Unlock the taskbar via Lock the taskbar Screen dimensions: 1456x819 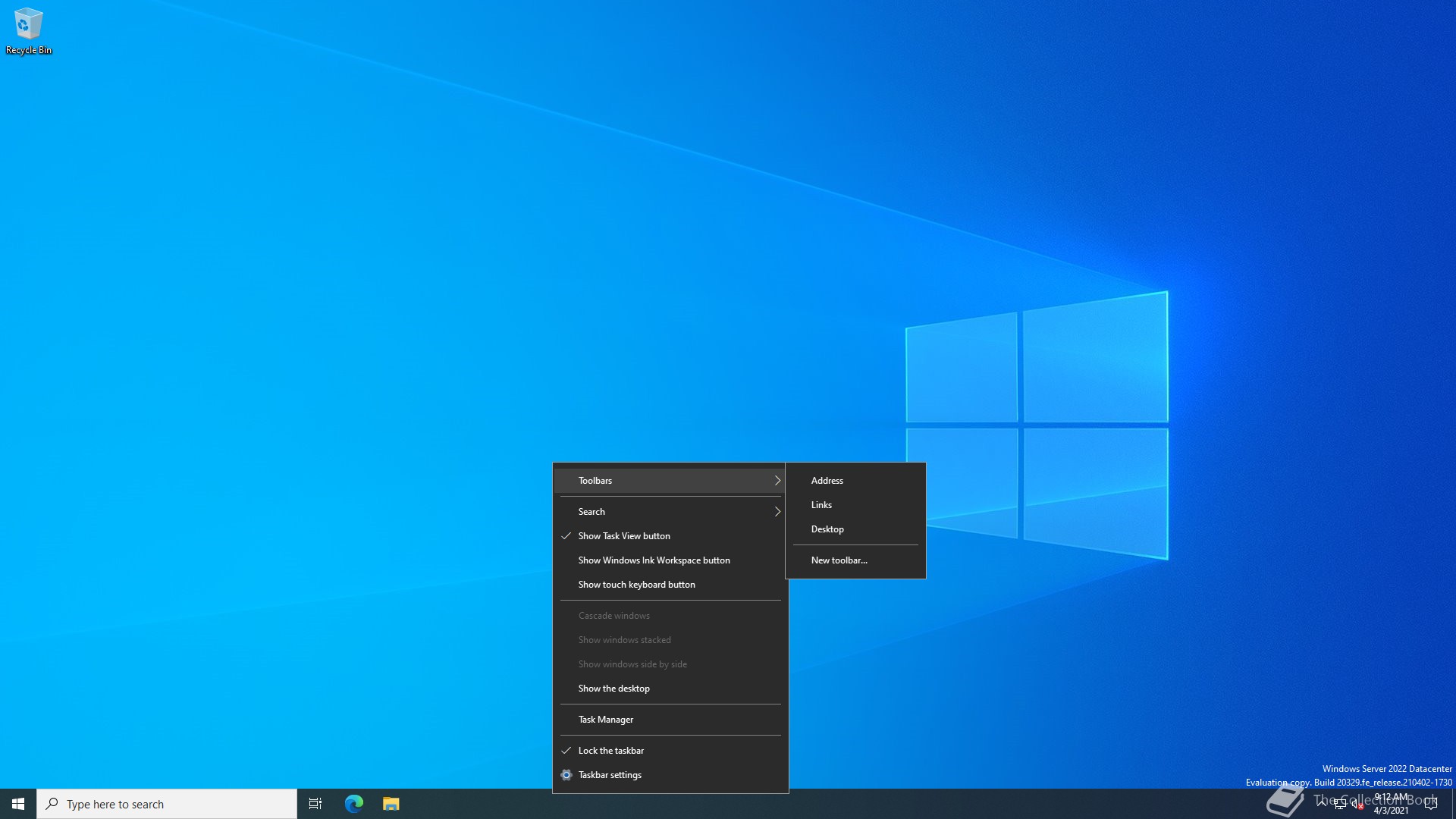670,751
